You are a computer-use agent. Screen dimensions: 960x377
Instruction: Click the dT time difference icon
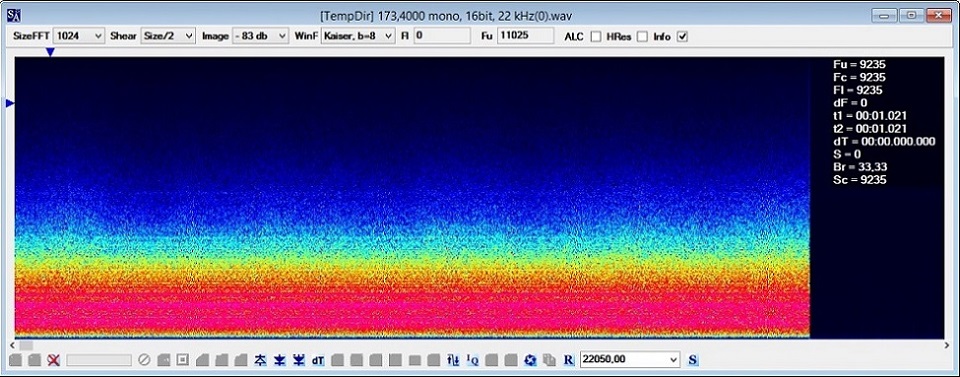click(318, 360)
